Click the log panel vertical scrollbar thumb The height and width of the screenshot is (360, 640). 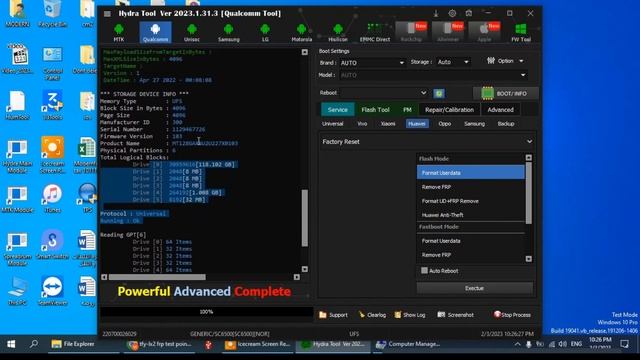click(304, 218)
